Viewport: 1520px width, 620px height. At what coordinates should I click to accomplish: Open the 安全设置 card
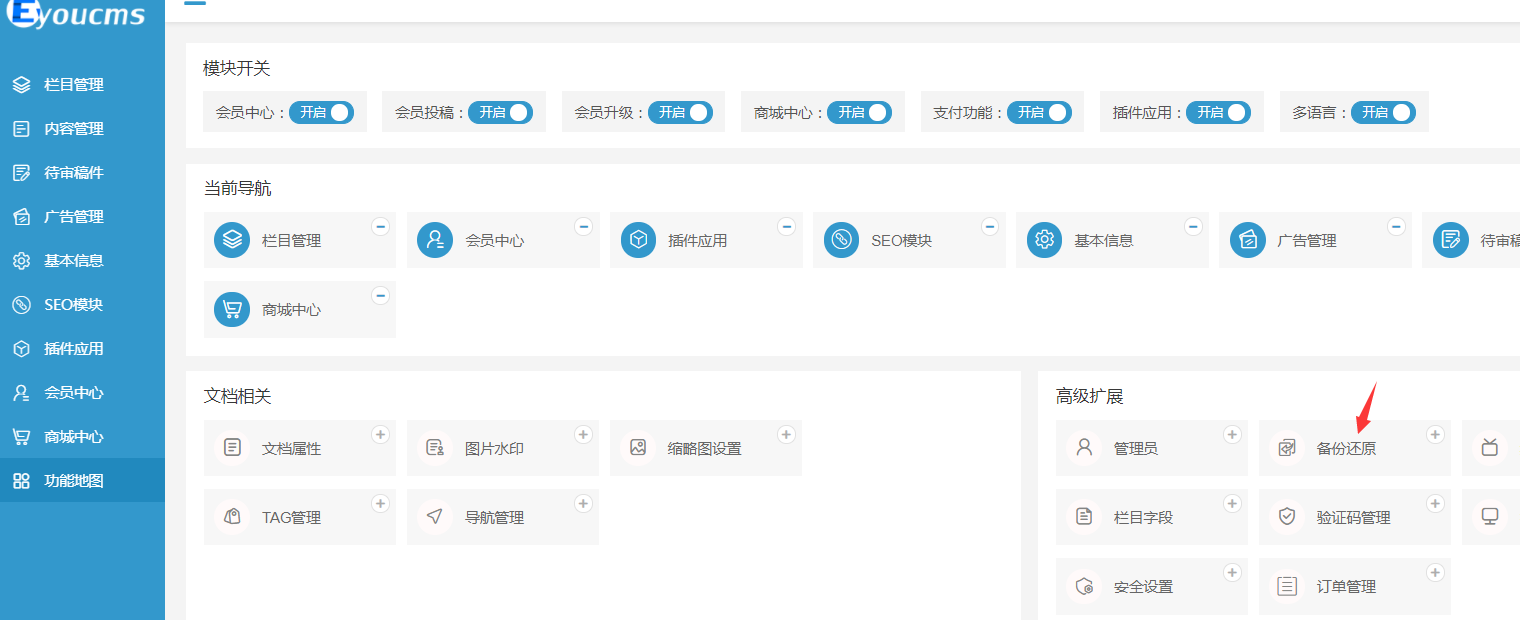tap(1143, 587)
